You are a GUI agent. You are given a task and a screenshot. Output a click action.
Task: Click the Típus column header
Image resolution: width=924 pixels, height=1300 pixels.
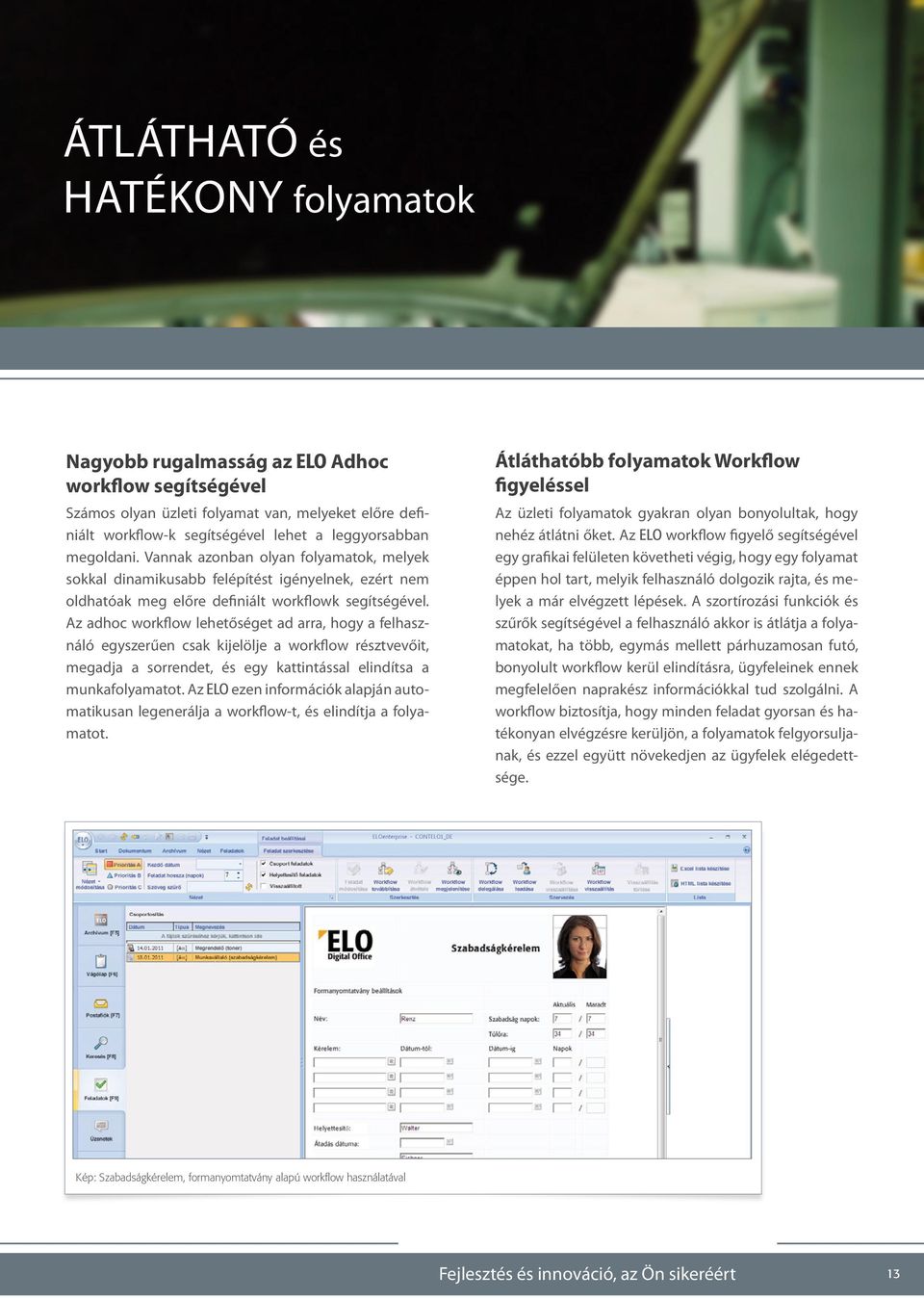pyautogui.click(x=181, y=926)
